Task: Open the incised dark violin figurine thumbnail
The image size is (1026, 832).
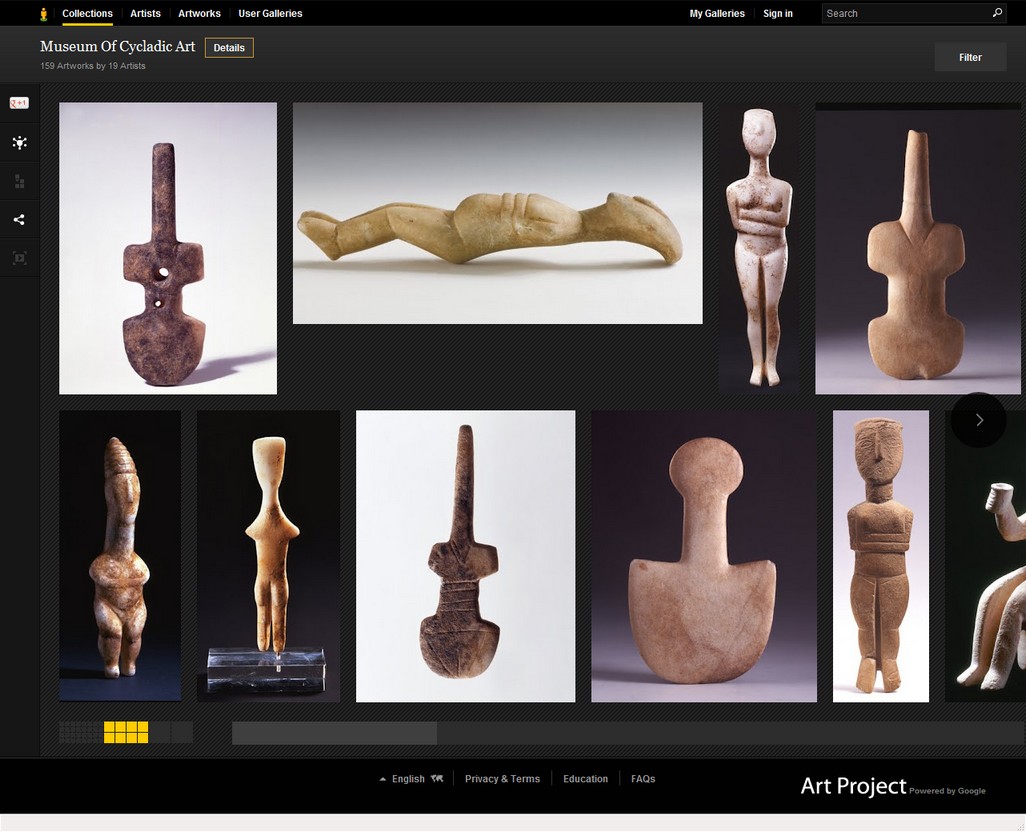Action: tap(465, 556)
